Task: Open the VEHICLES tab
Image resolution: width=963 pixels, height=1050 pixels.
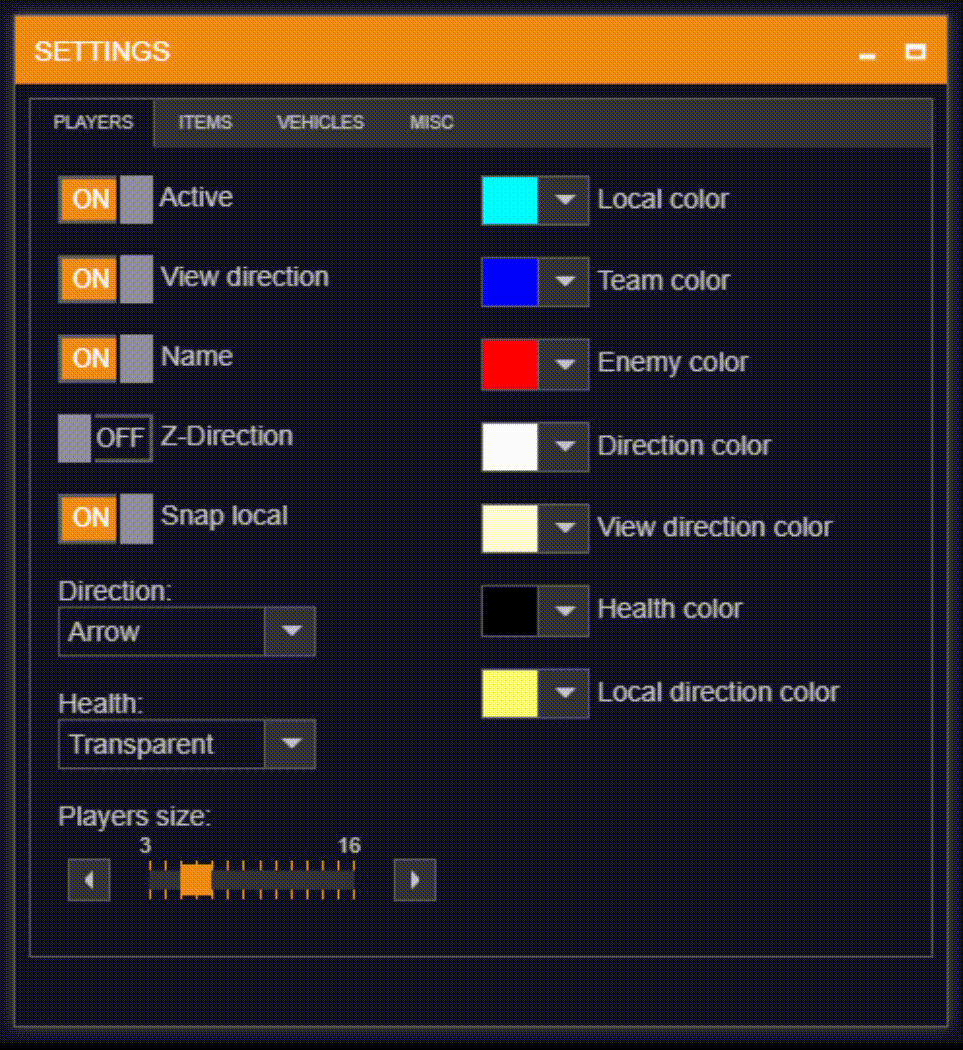Action: tap(320, 123)
